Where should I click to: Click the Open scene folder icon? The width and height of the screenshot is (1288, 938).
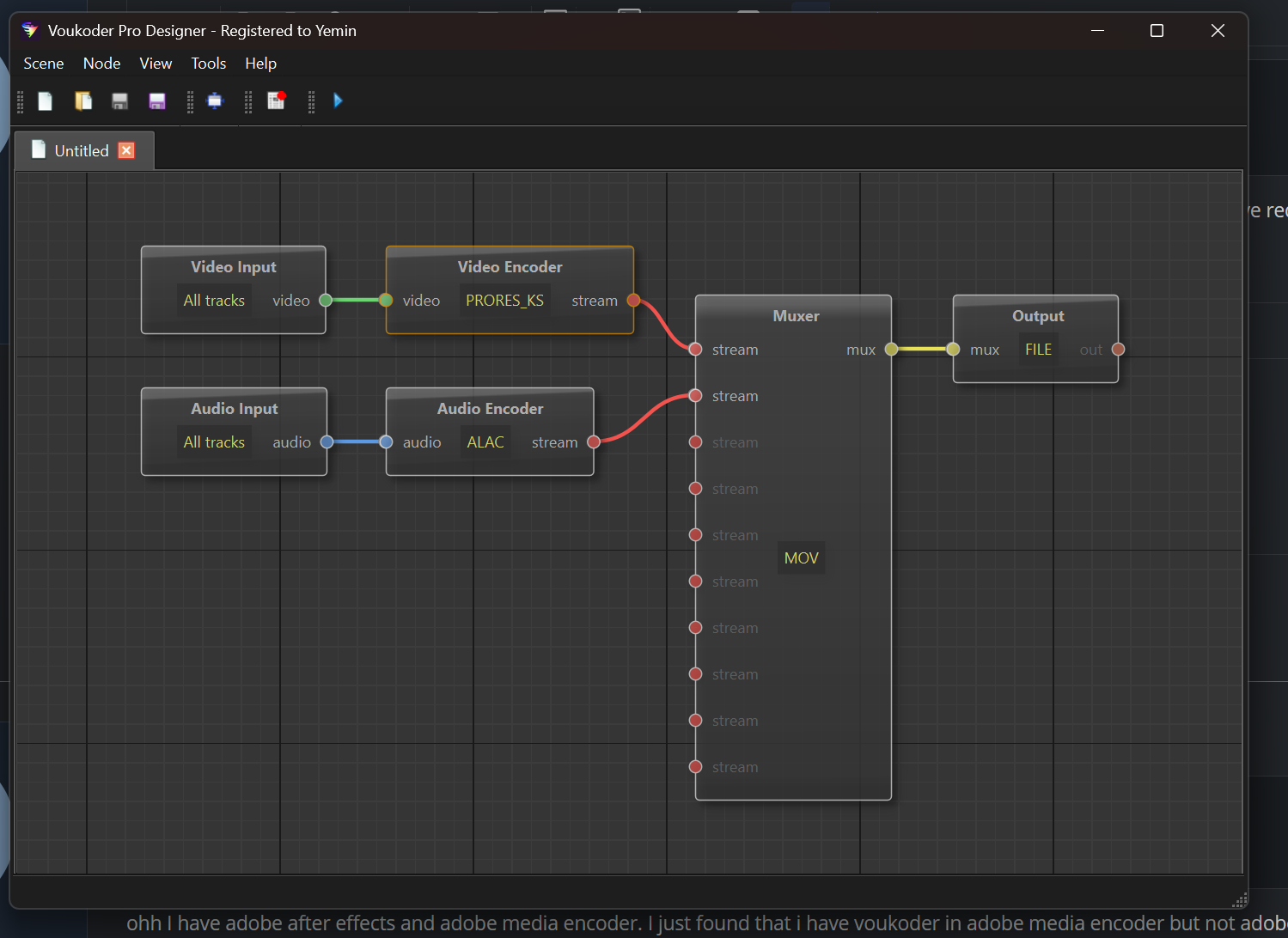coord(83,101)
